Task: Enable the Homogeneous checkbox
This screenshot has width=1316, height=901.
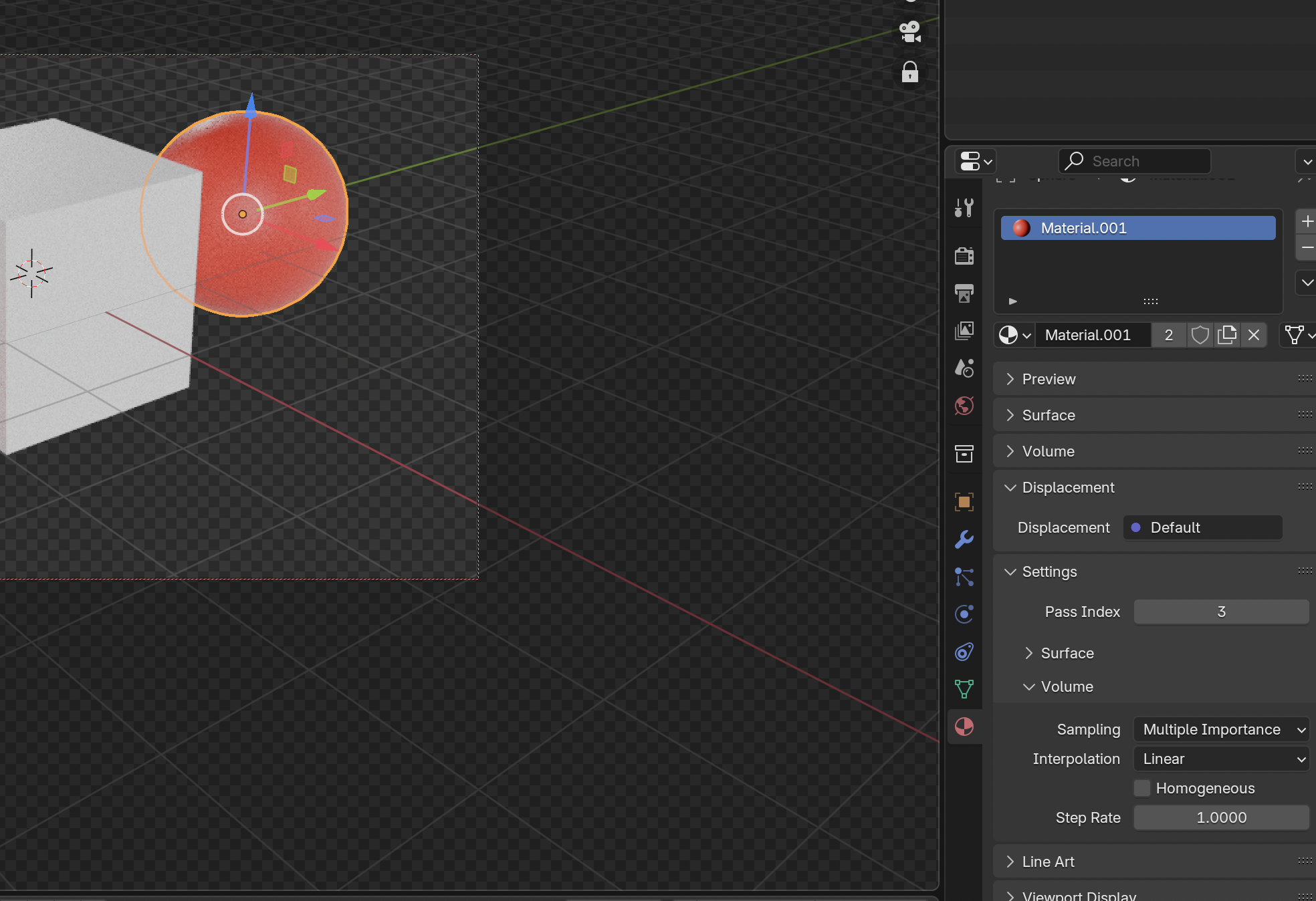Action: click(1142, 788)
